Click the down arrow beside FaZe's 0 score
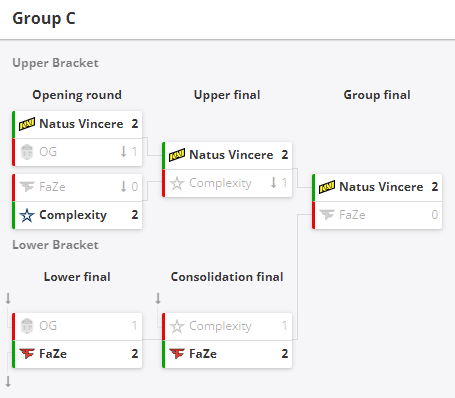Screen dimensions: 455x398 coord(124,186)
